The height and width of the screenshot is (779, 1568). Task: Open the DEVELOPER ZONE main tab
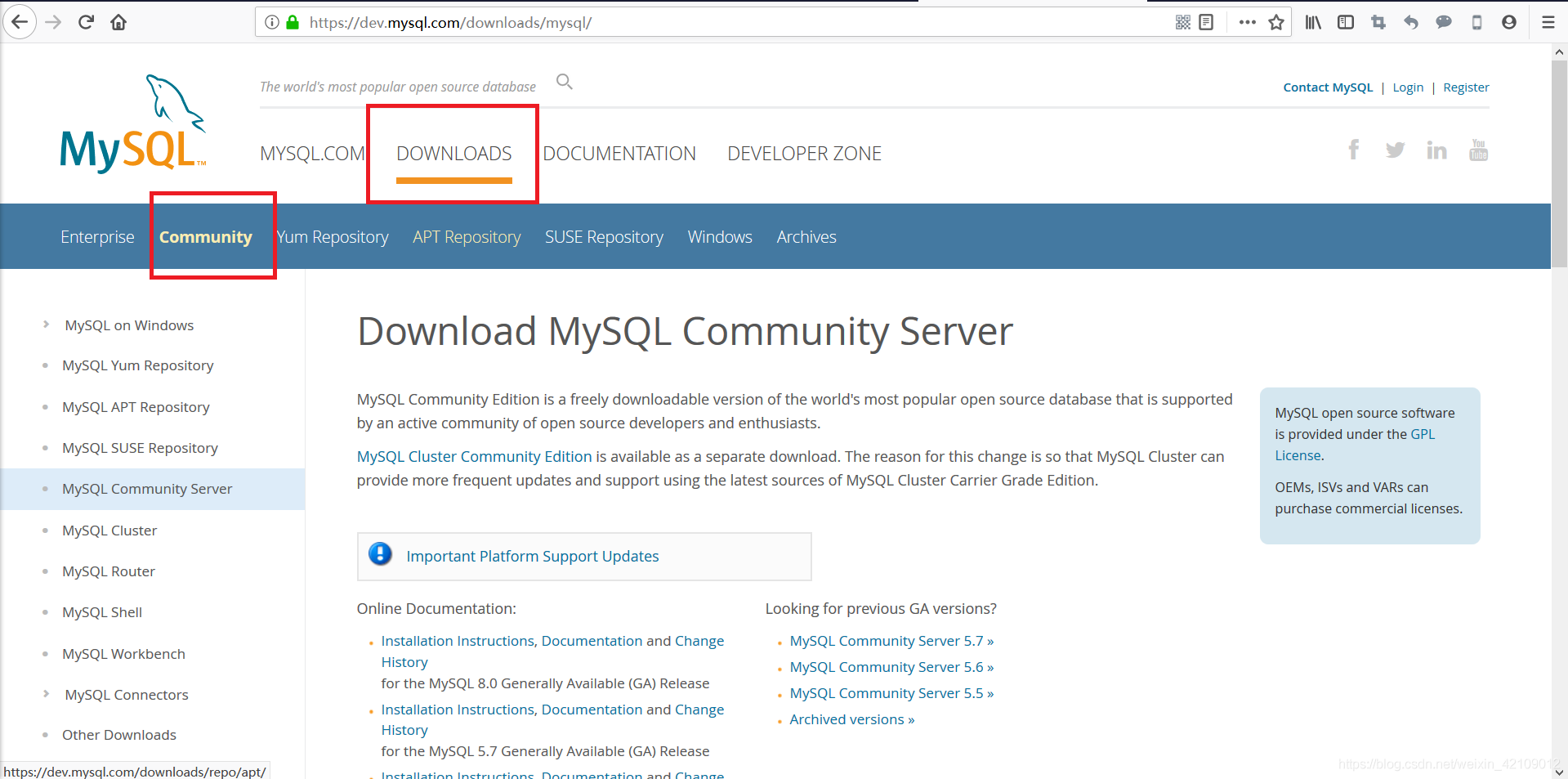(x=804, y=154)
